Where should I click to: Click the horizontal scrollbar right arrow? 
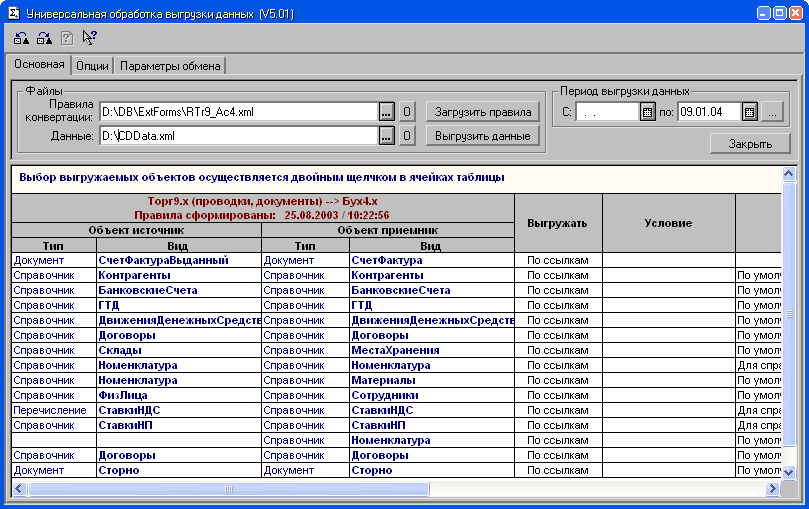tap(772, 488)
